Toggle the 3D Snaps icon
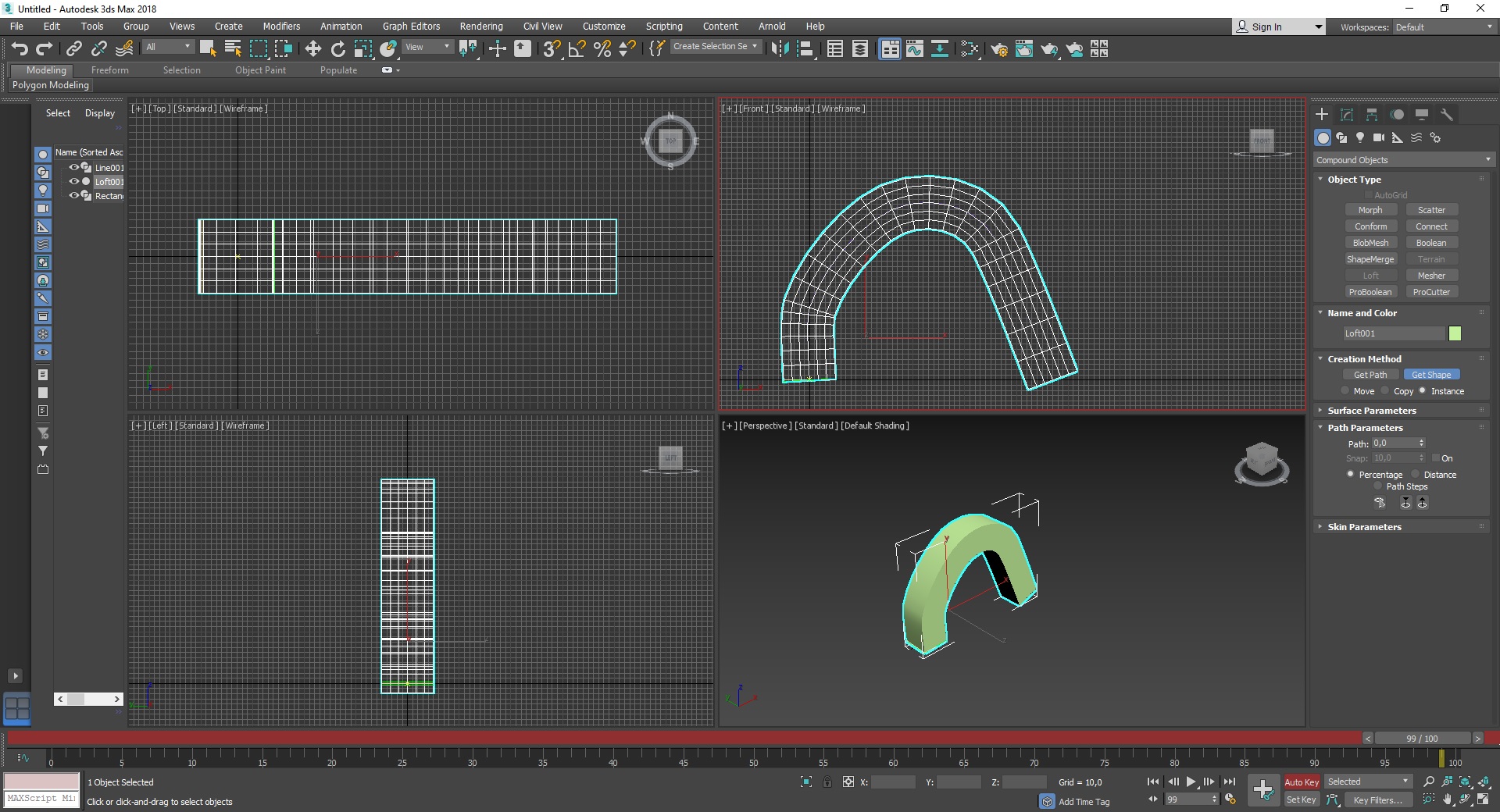Image resolution: width=1500 pixels, height=812 pixels. click(552, 49)
